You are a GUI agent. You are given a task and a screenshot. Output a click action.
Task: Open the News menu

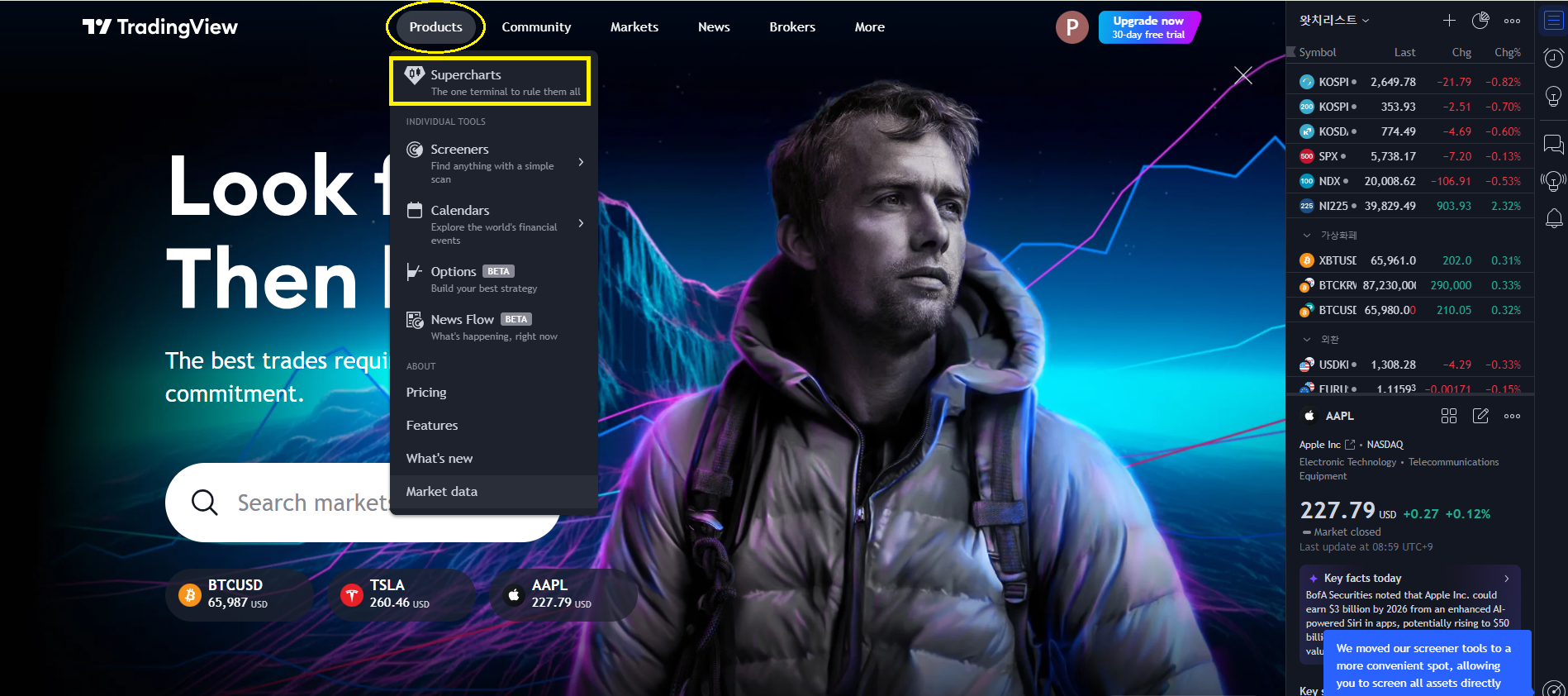pos(714,27)
